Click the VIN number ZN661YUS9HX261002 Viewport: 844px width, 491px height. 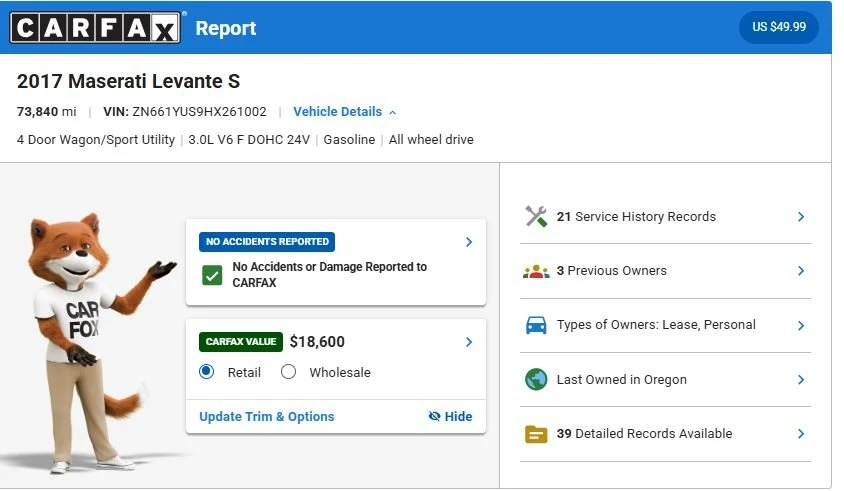pyautogui.click(x=199, y=111)
